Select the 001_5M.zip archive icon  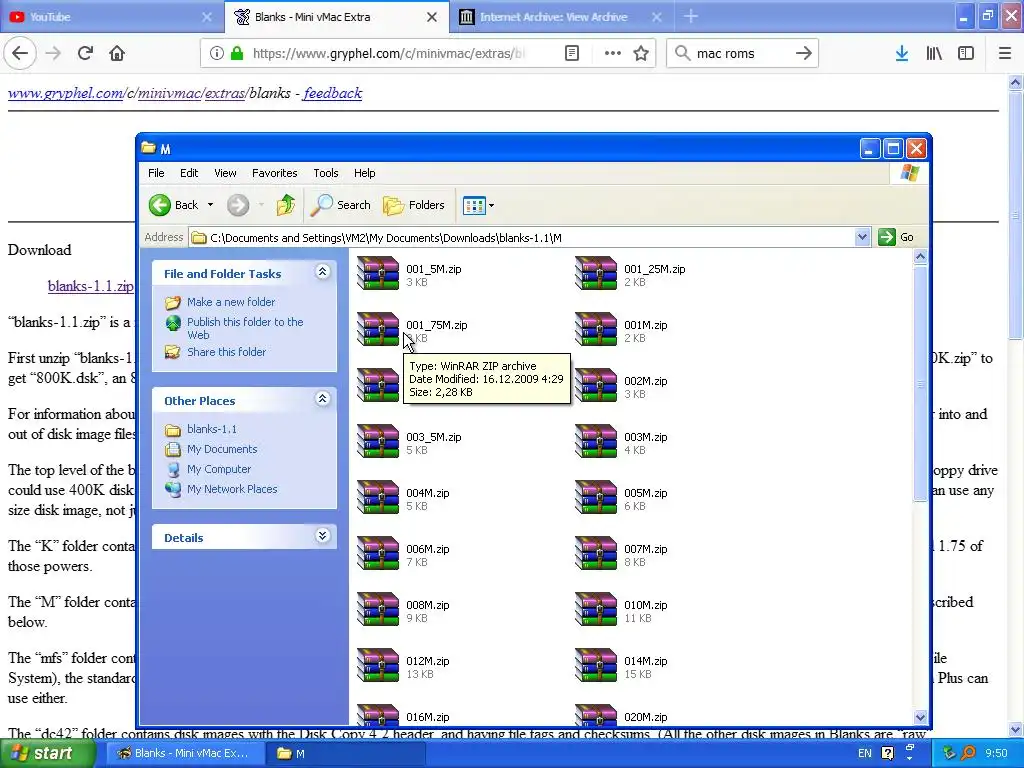377,273
